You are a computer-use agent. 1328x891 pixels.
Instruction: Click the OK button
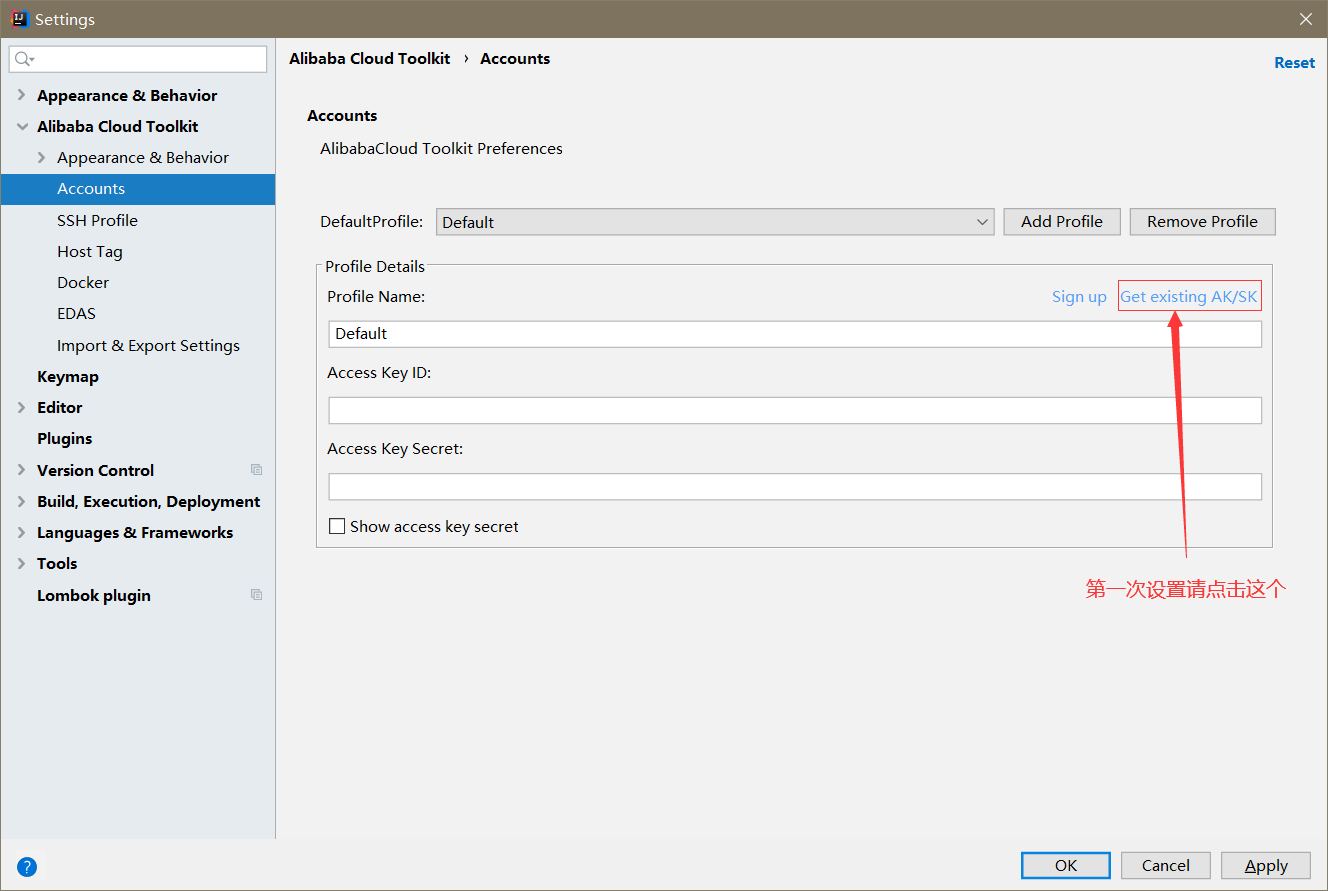(x=1066, y=865)
